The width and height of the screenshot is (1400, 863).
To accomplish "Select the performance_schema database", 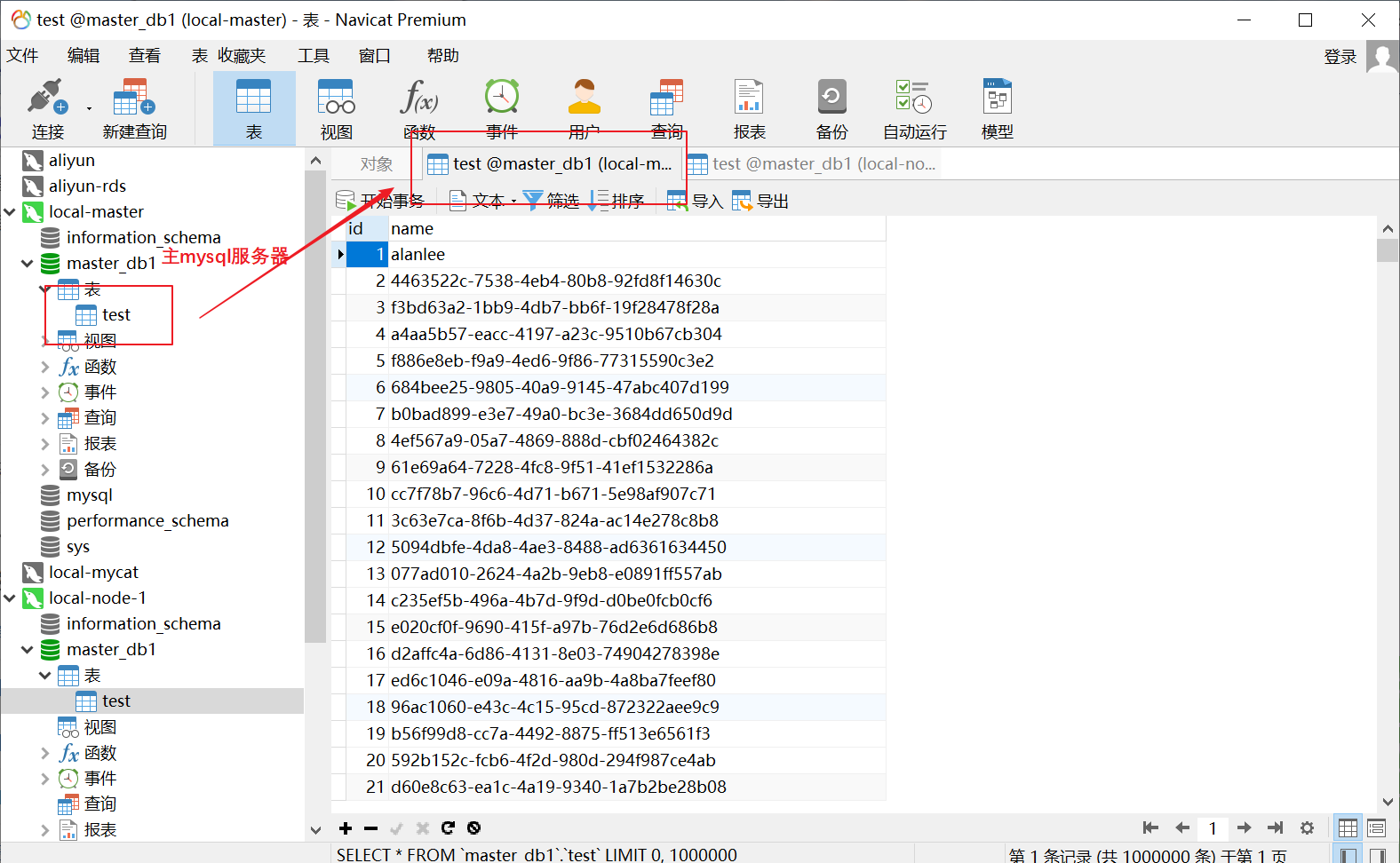I will coord(147,521).
